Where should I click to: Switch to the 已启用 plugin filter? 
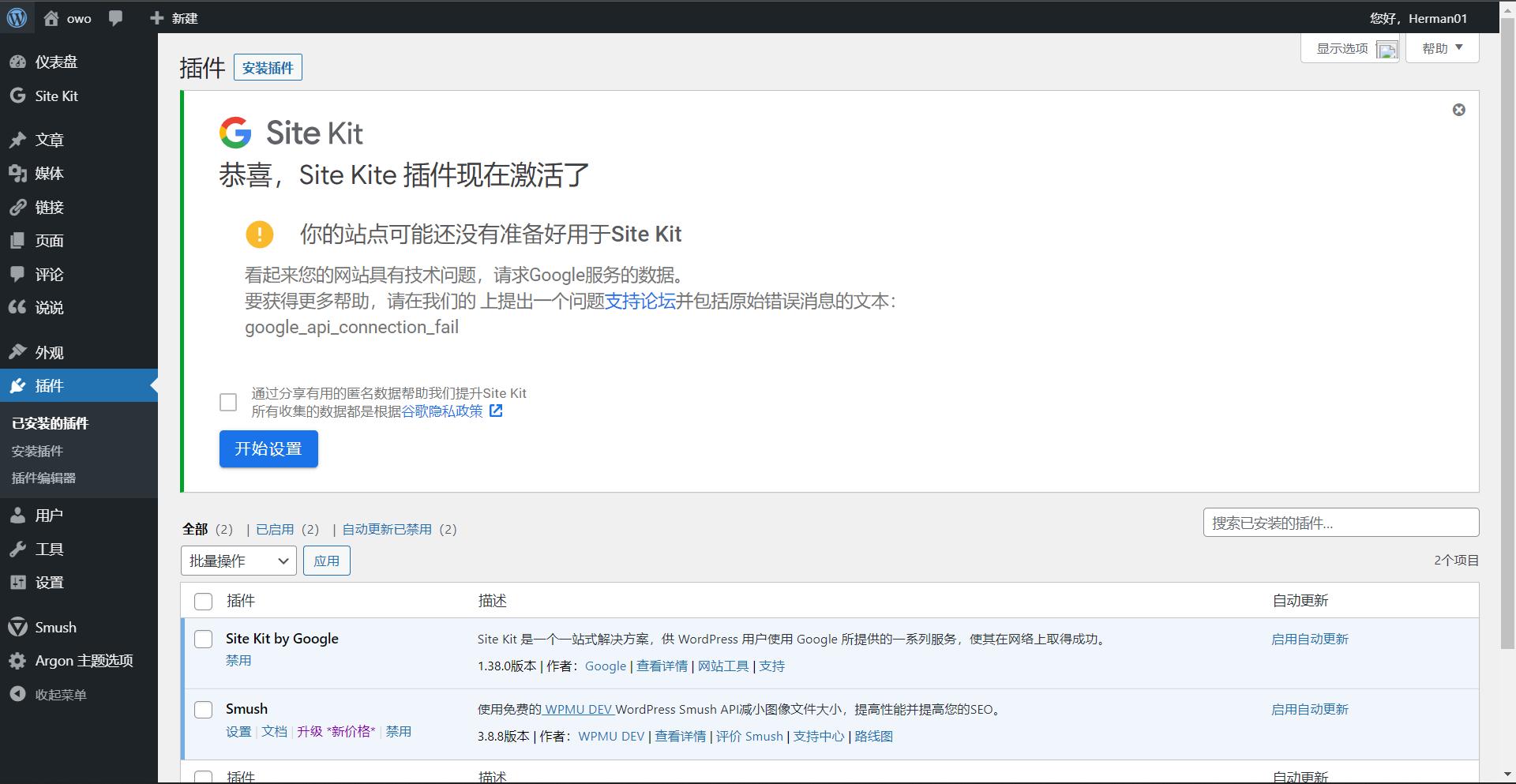click(276, 529)
